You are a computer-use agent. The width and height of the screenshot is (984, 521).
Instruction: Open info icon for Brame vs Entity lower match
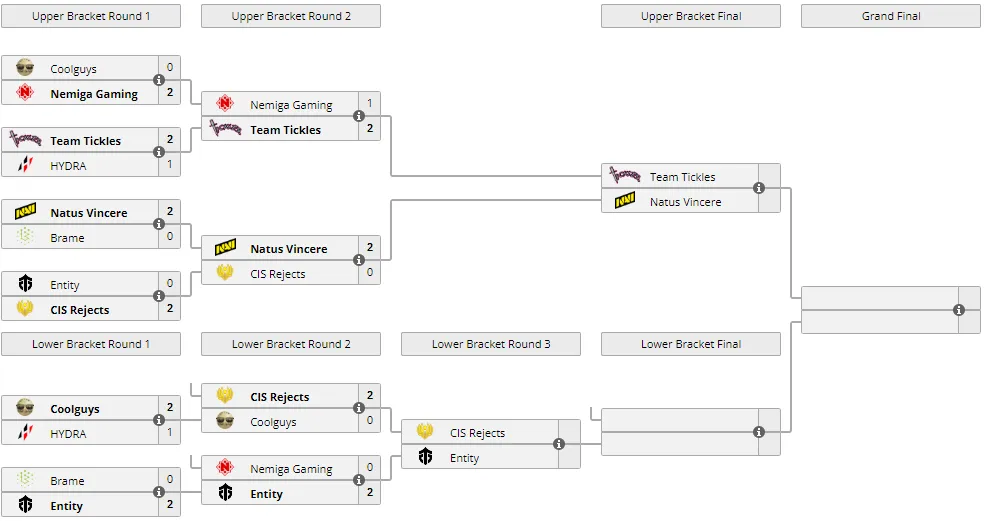(x=159, y=493)
